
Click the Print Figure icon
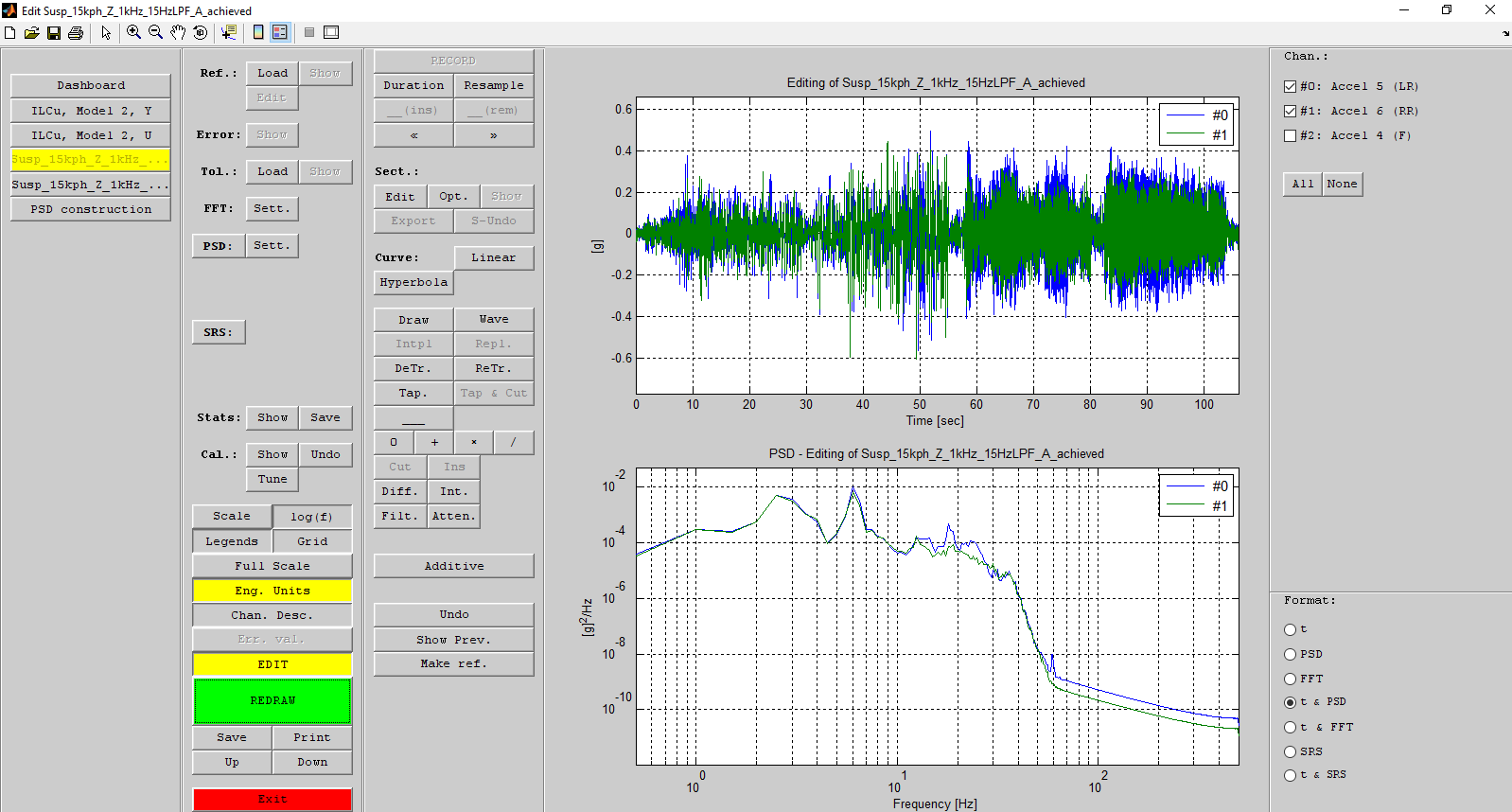[x=76, y=33]
